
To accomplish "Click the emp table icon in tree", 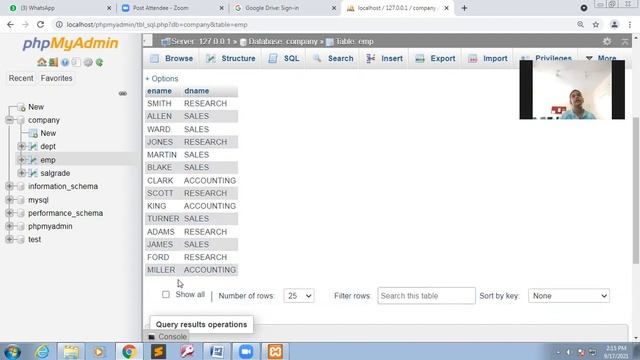I will tap(33, 160).
